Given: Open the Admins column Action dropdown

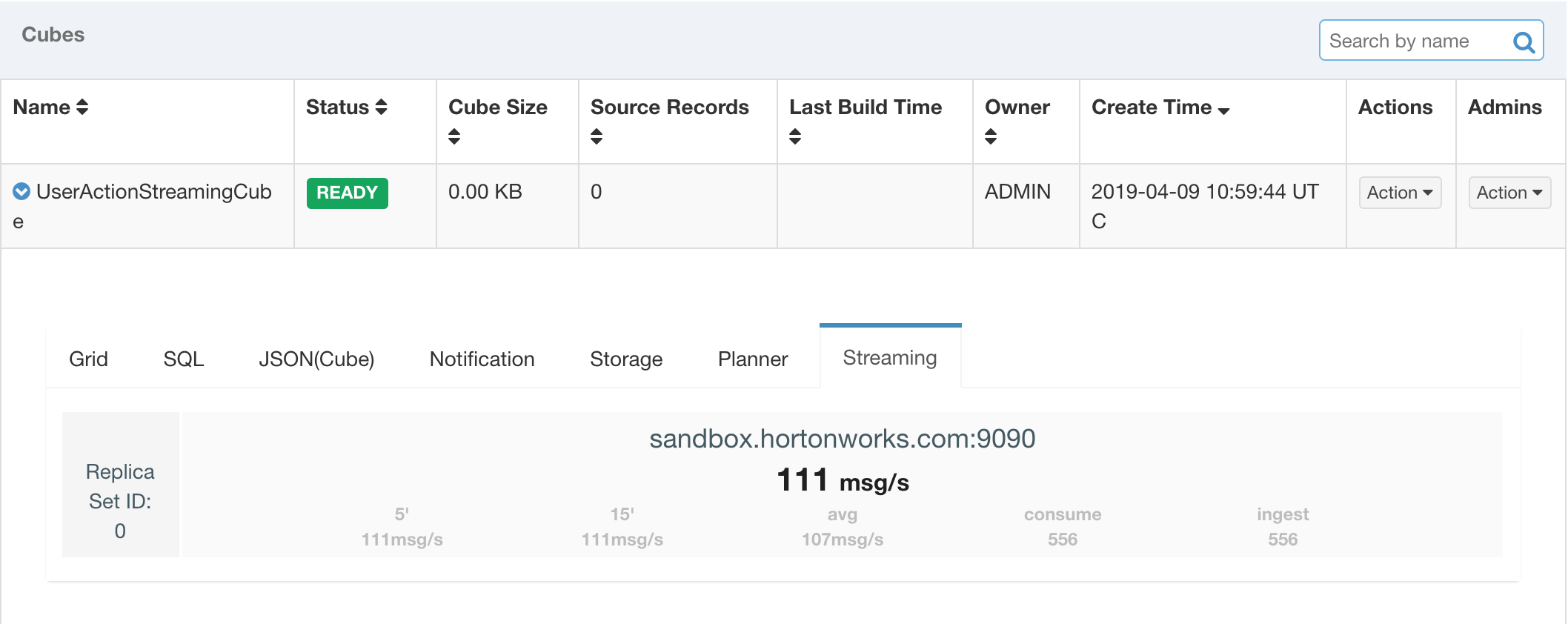Looking at the screenshot, I should 1509,193.
